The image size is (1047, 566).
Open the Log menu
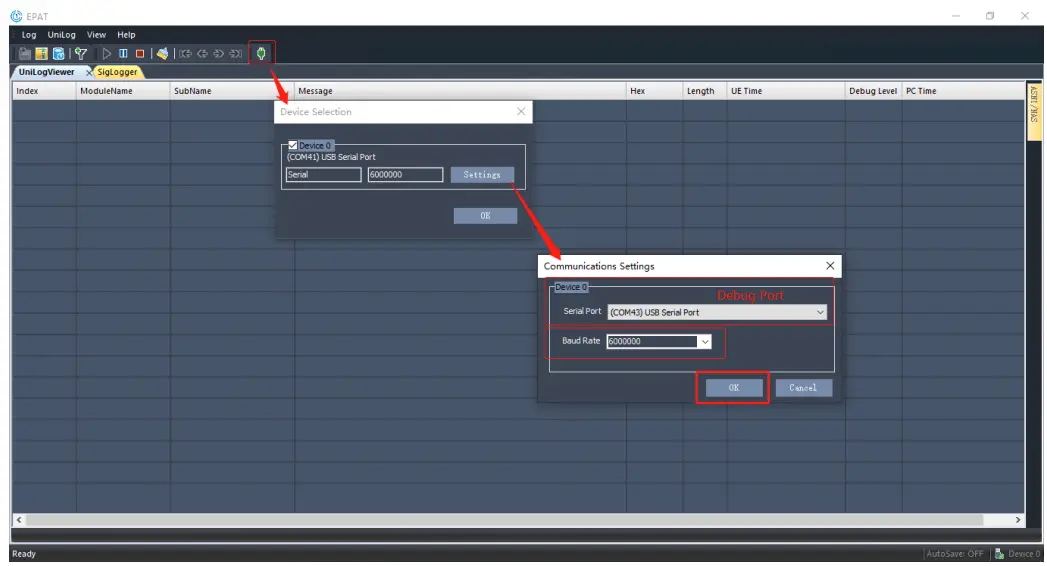tap(29, 35)
